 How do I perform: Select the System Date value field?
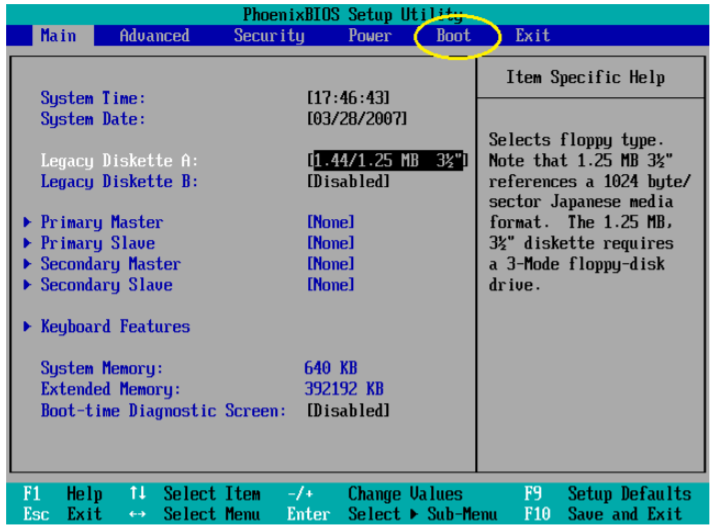[x=357, y=119]
